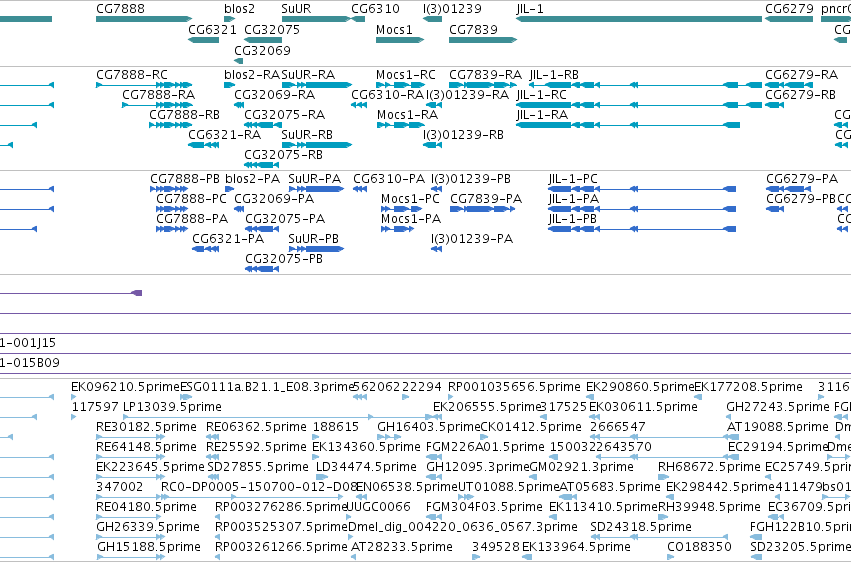Click transcript blos2-RA
The image size is (851, 562).
[230, 85]
